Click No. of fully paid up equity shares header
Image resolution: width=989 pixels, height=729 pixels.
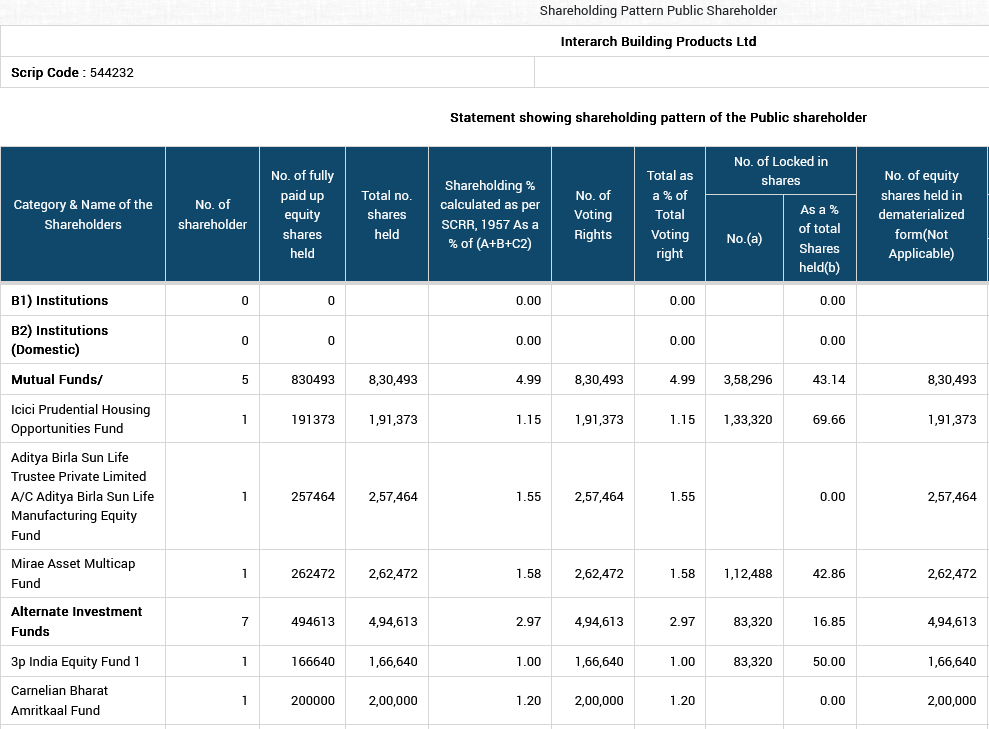(302, 214)
